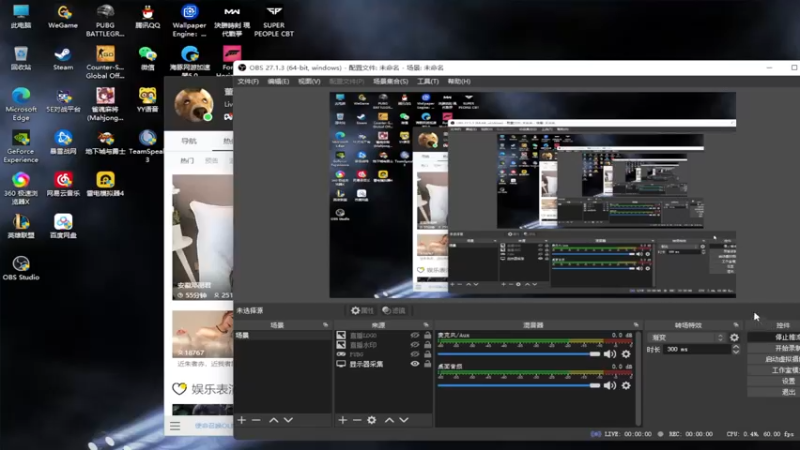Open the YY语音 desktop icon
The height and width of the screenshot is (450, 800).
tap(147, 100)
